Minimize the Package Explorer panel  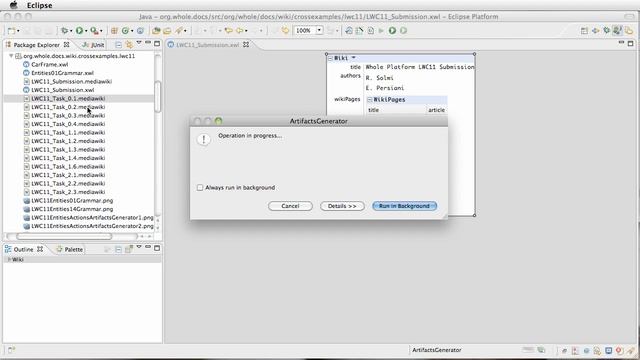point(148,42)
